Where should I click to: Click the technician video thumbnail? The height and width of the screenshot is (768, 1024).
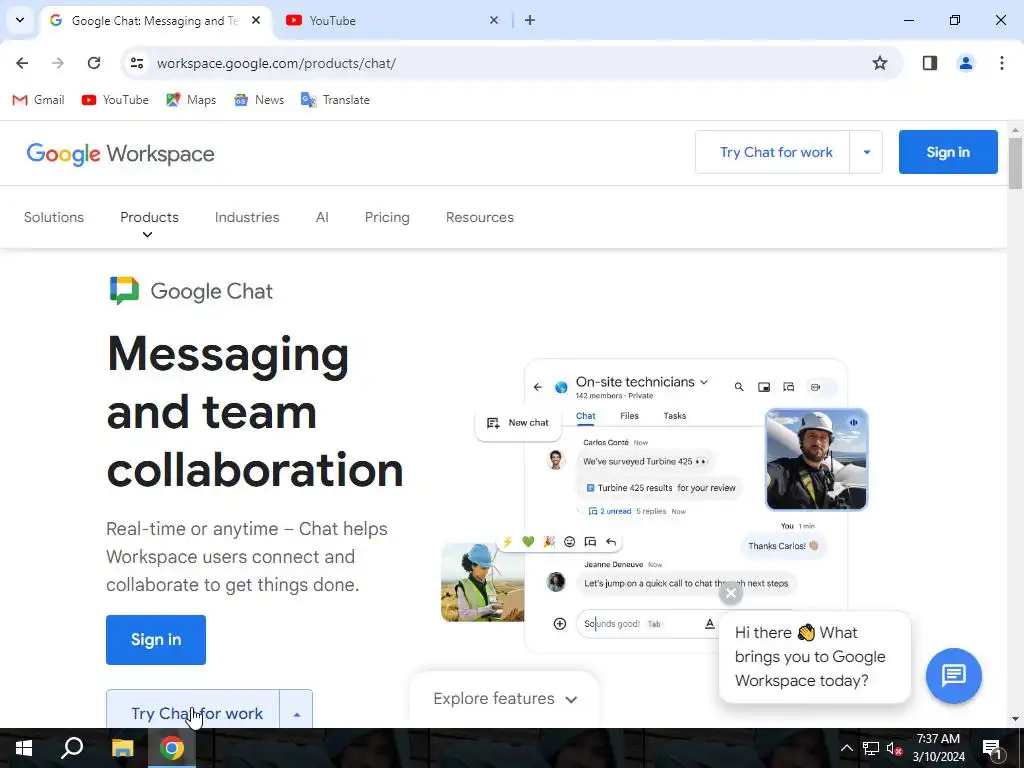point(816,459)
